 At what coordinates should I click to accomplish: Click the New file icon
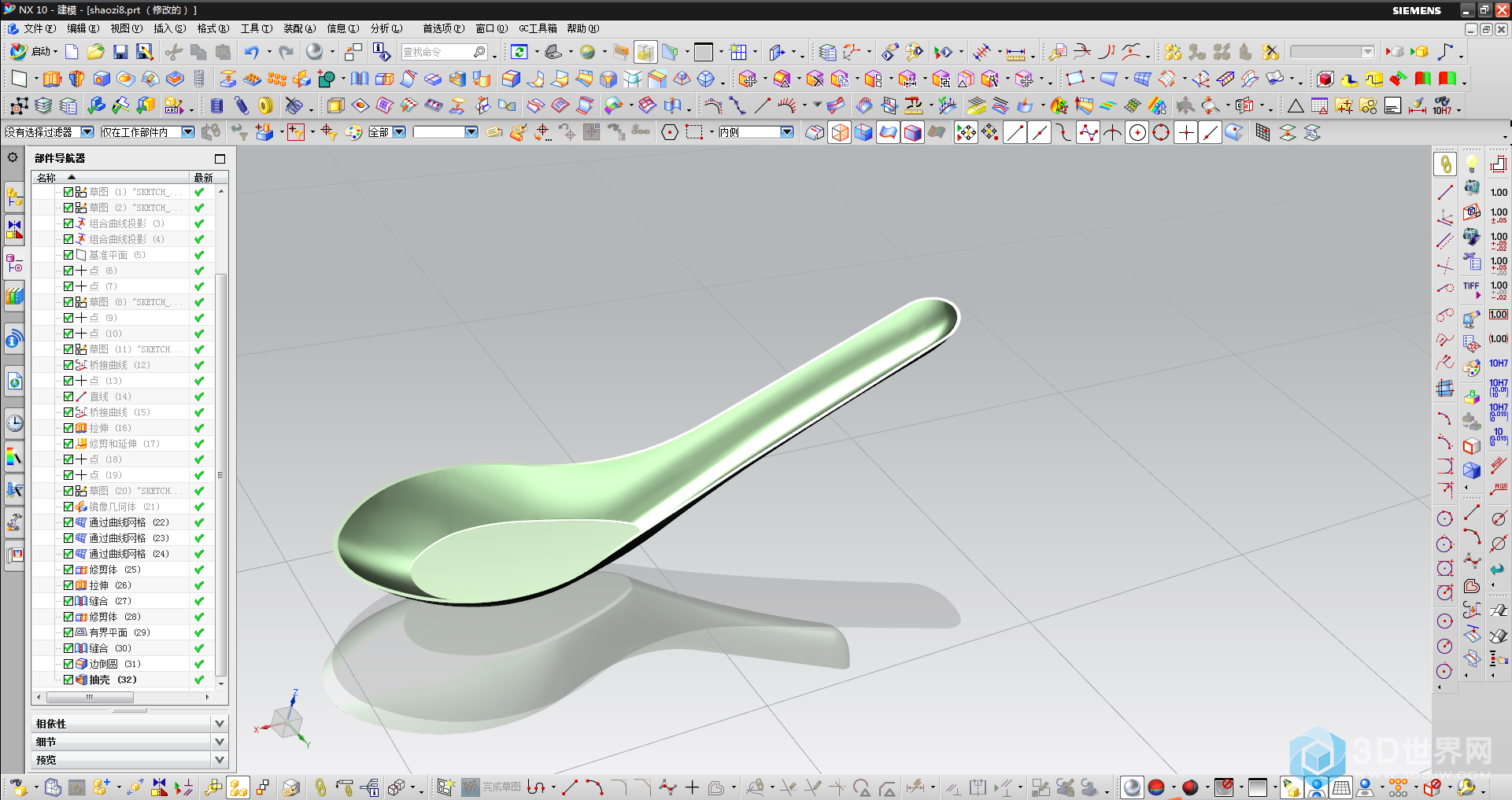pyautogui.click(x=72, y=52)
